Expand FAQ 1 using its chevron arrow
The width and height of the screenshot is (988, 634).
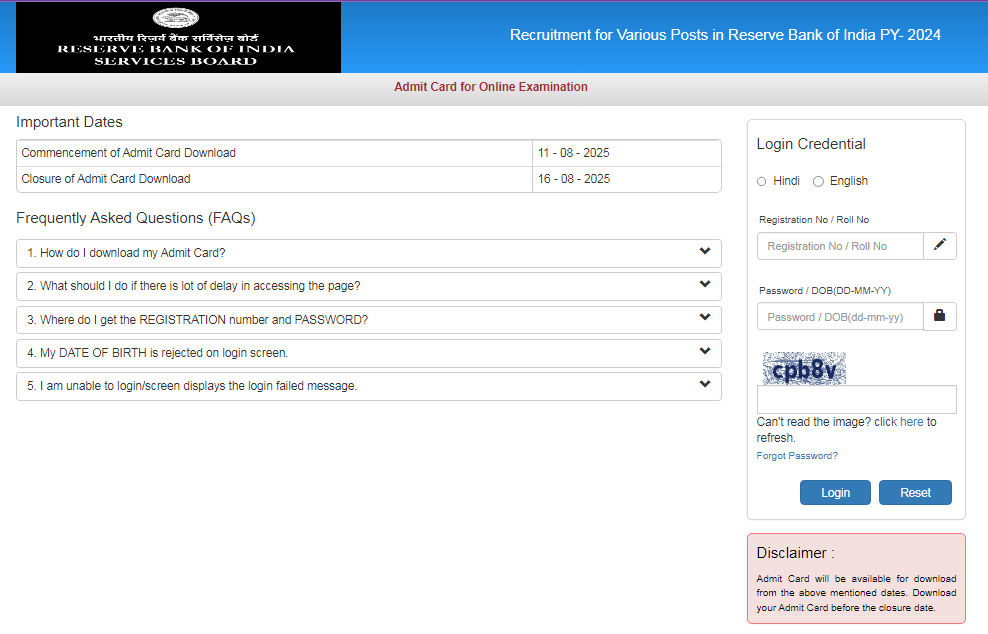705,252
